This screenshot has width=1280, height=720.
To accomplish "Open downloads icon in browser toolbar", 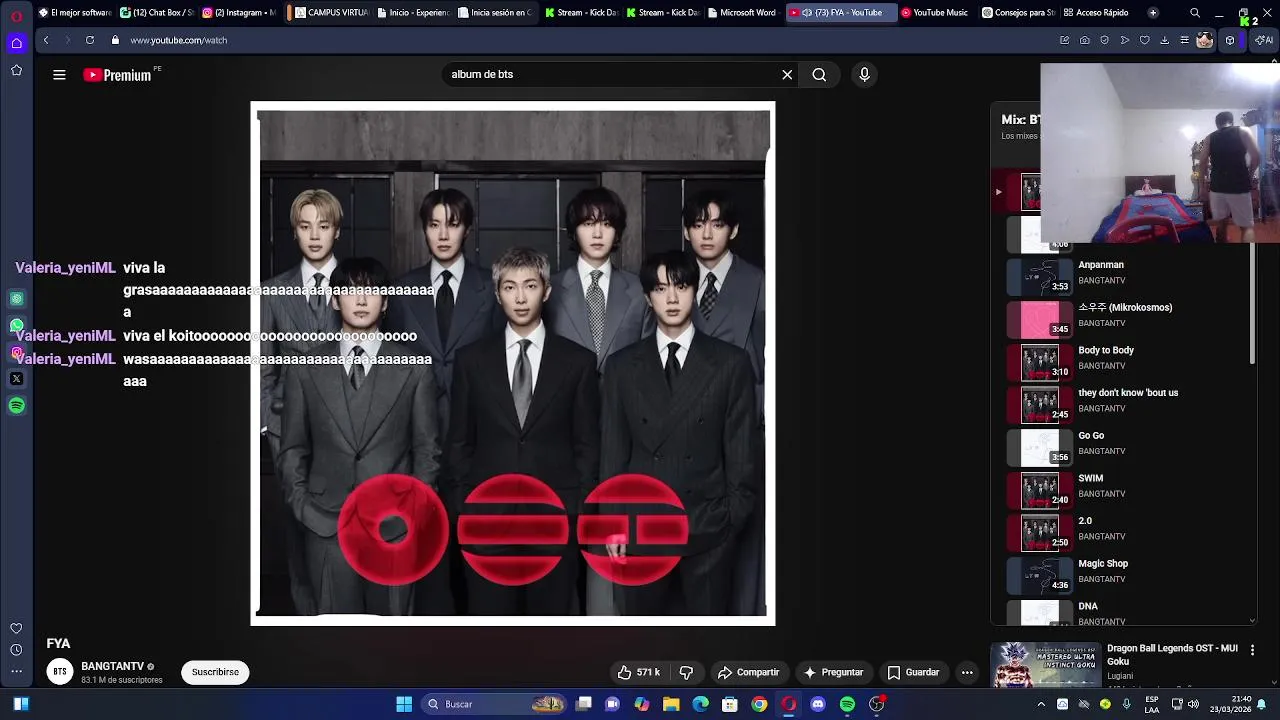I will (1165, 40).
